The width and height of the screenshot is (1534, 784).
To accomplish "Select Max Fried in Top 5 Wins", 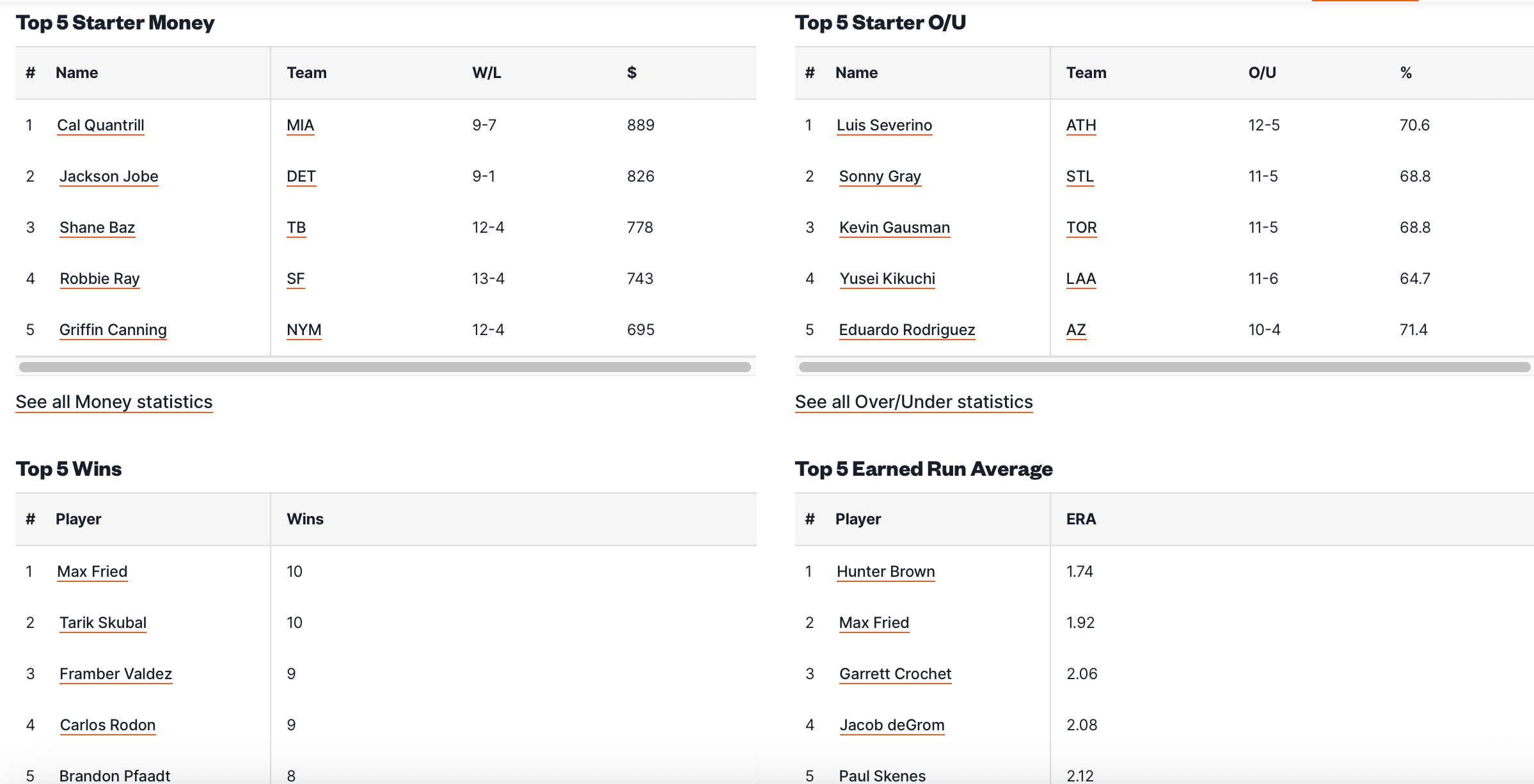I will coord(92,572).
